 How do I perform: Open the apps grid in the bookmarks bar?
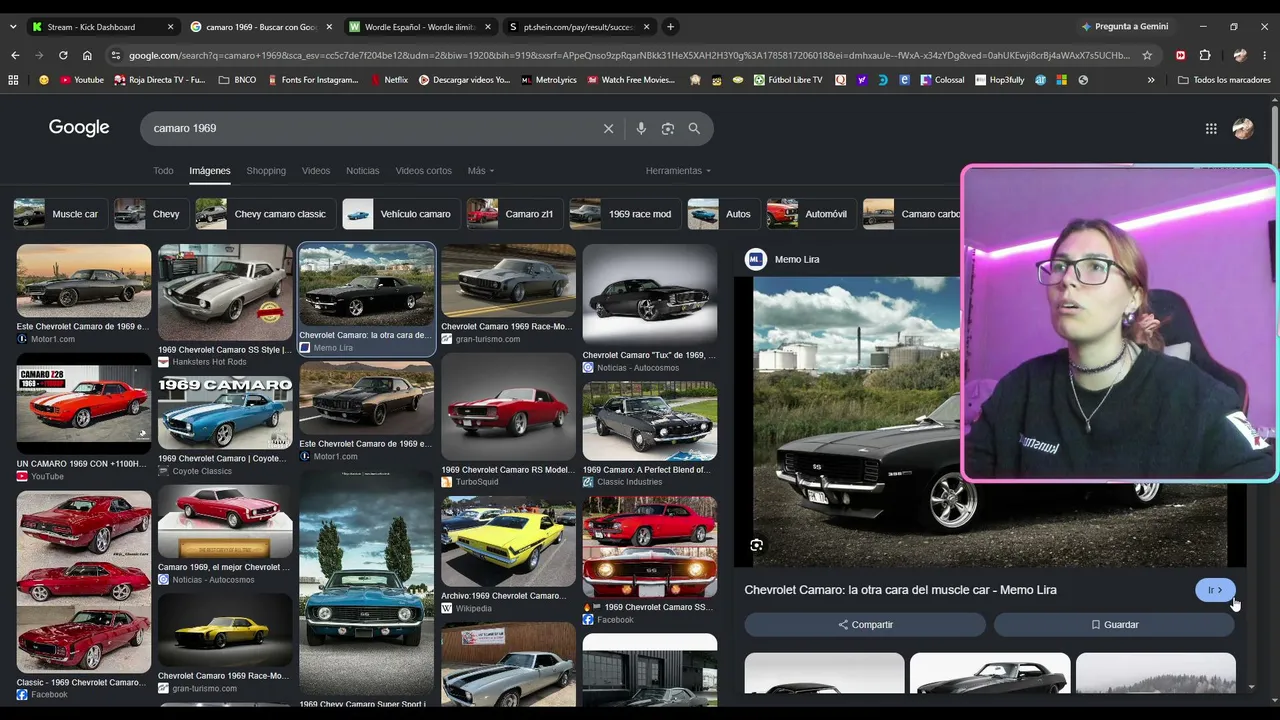click(13, 80)
